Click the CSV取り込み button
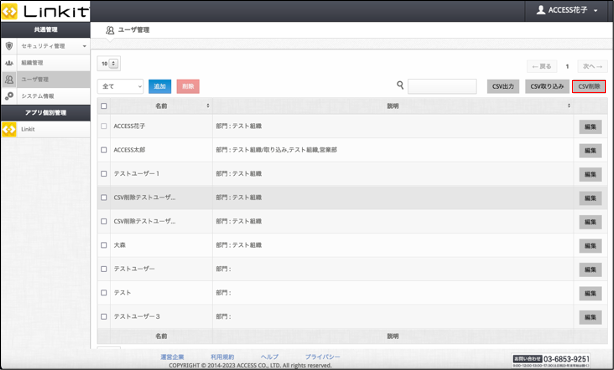The height and width of the screenshot is (370, 614). 547,87
